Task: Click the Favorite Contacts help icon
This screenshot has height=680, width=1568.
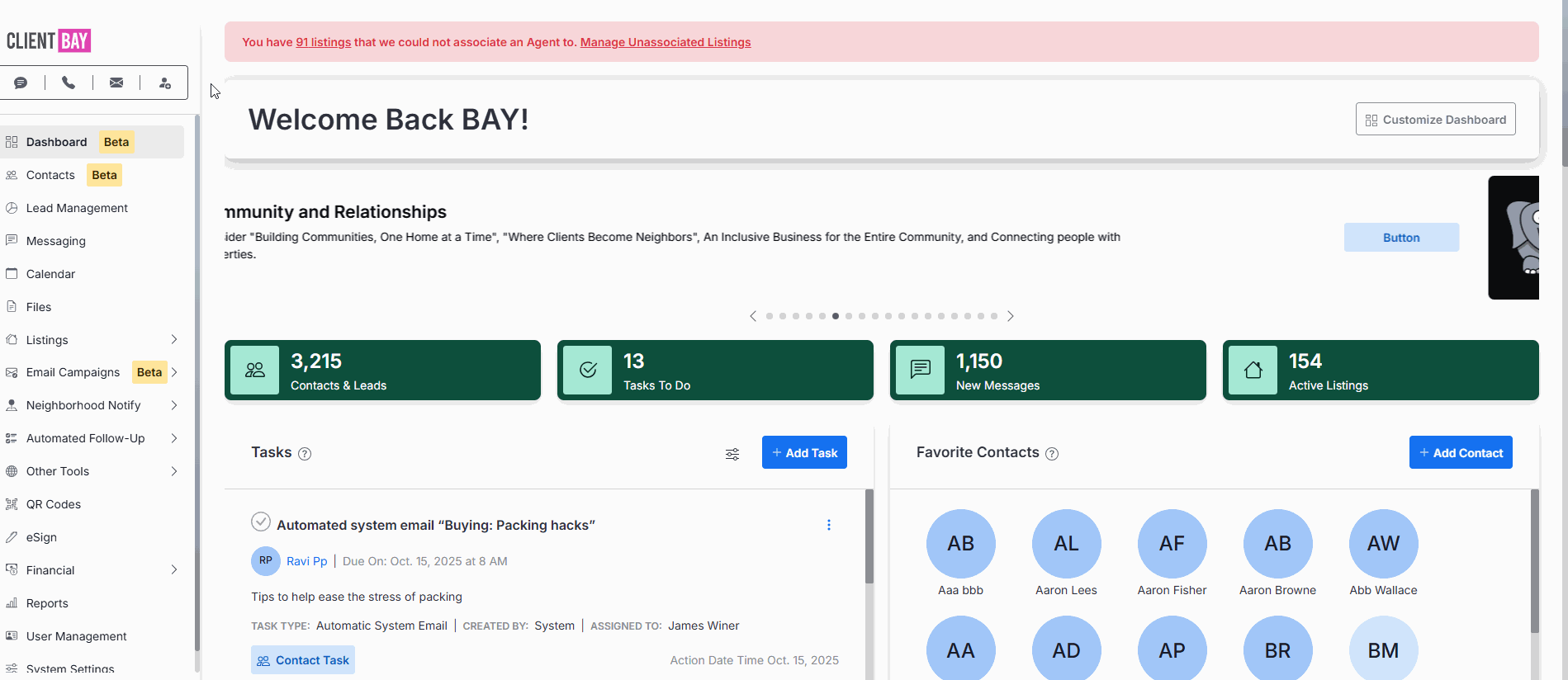Action: (x=1052, y=454)
